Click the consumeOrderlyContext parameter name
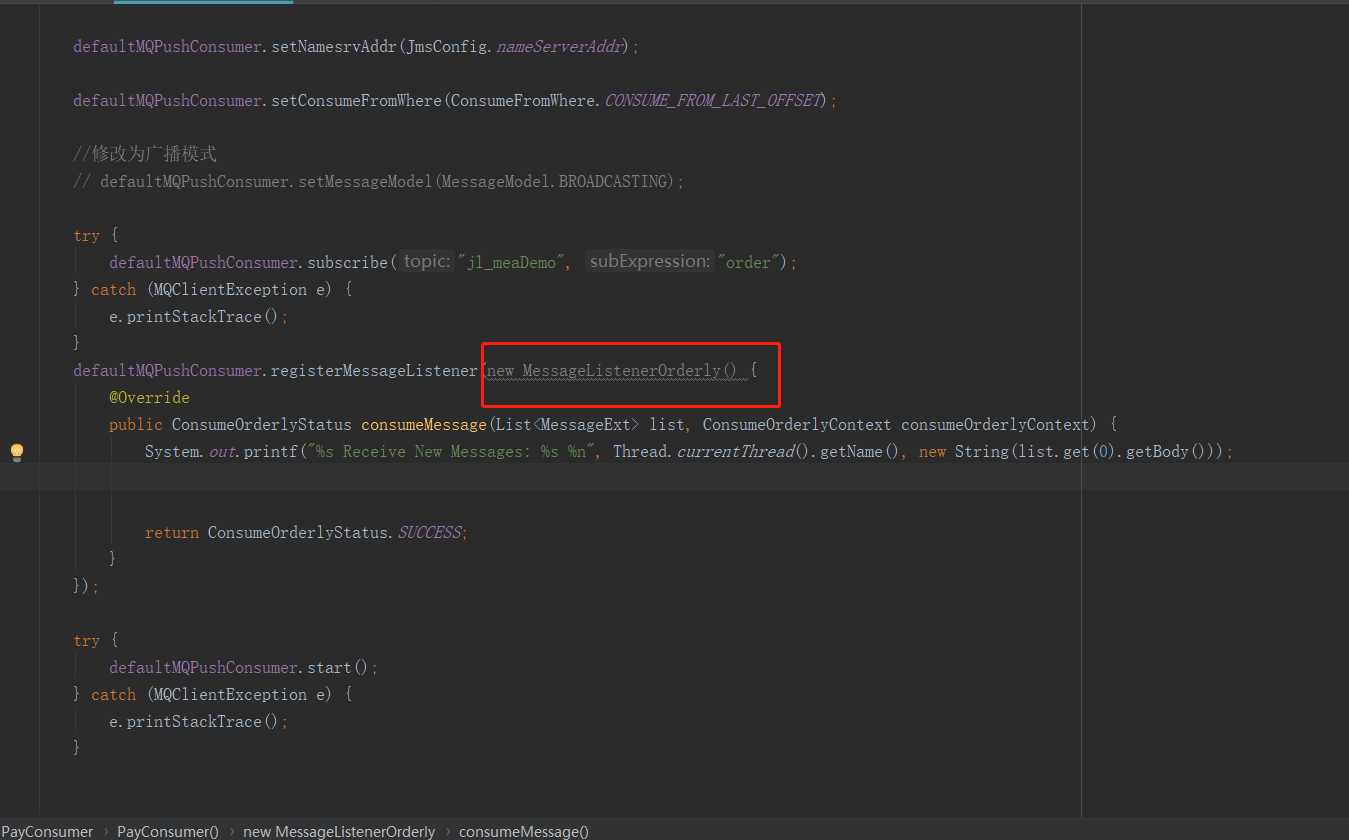 [994, 425]
